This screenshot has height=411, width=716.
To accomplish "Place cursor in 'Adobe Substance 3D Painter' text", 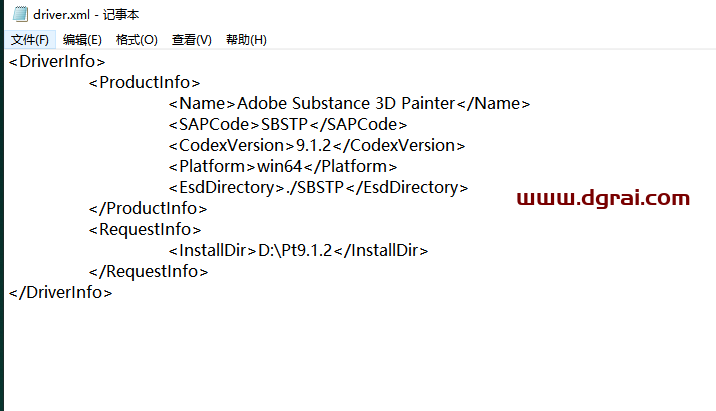I will point(346,103).
